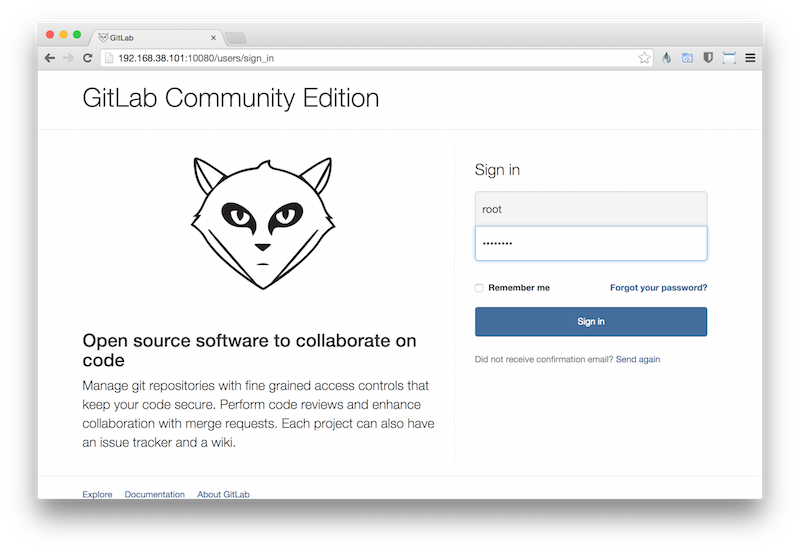Focus the password input field
This screenshot has width=800, height=553.
click(x=590, y=243)
